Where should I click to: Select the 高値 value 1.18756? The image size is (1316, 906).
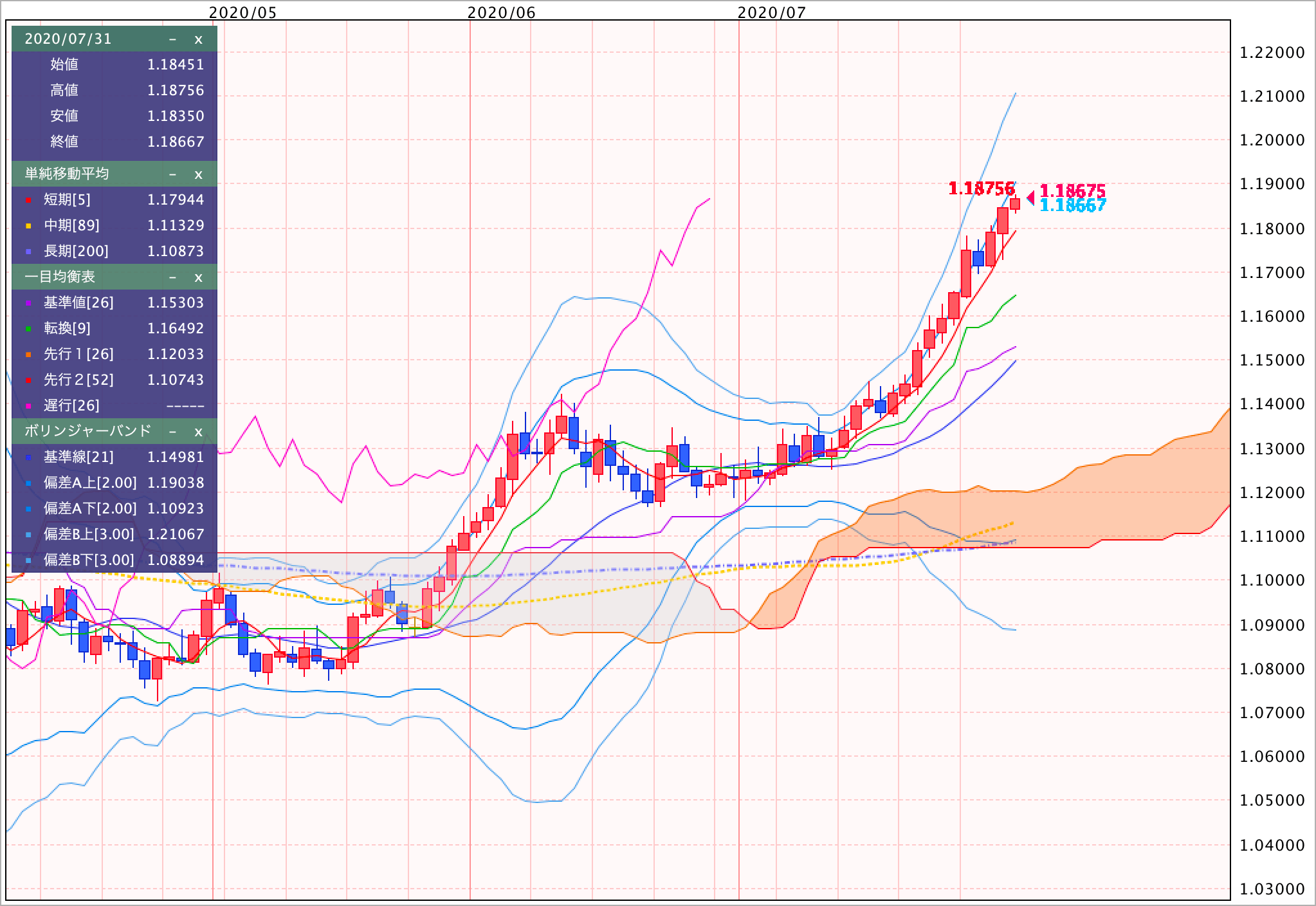click(176, 91)
